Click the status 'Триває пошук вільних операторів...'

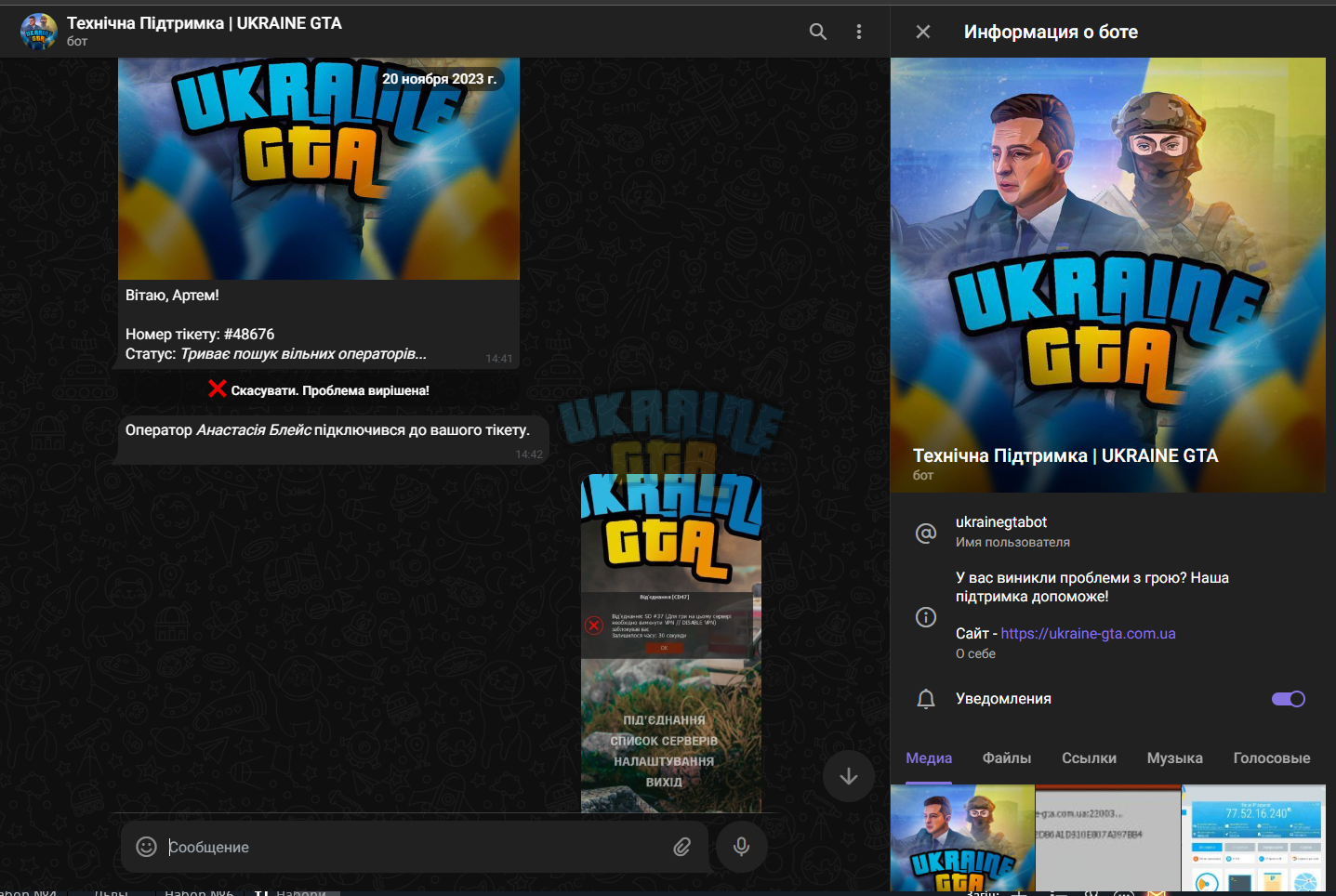pos(304,354)
